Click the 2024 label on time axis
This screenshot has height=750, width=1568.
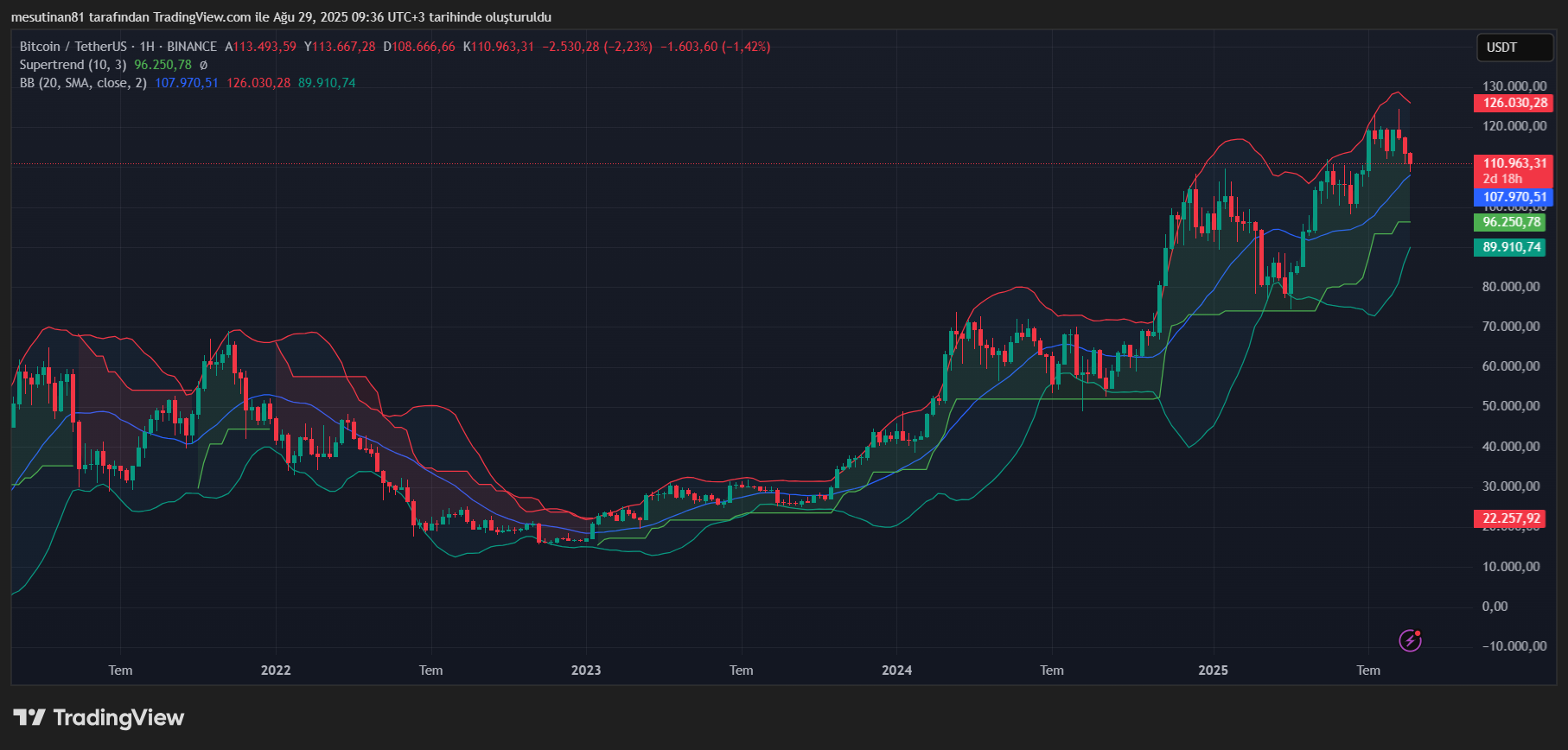(x=896, y=671)
